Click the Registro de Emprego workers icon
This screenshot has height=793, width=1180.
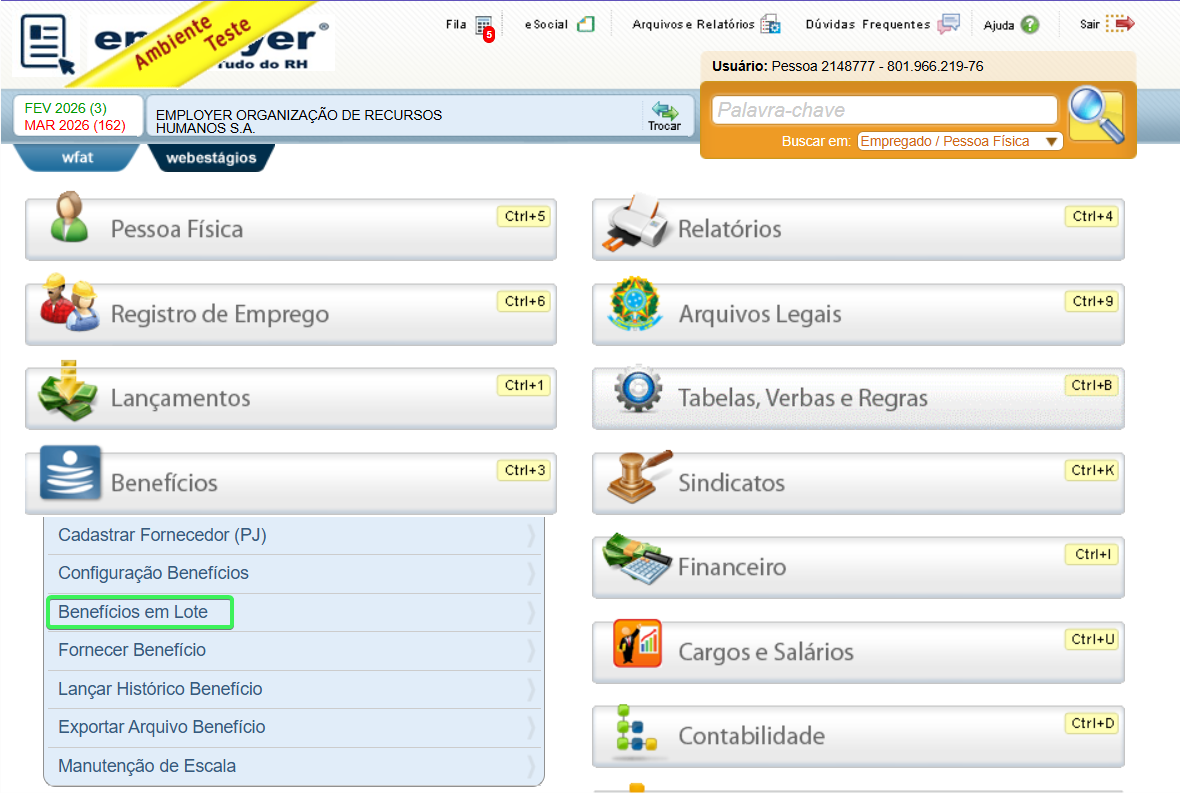click(x=69, y=302)
